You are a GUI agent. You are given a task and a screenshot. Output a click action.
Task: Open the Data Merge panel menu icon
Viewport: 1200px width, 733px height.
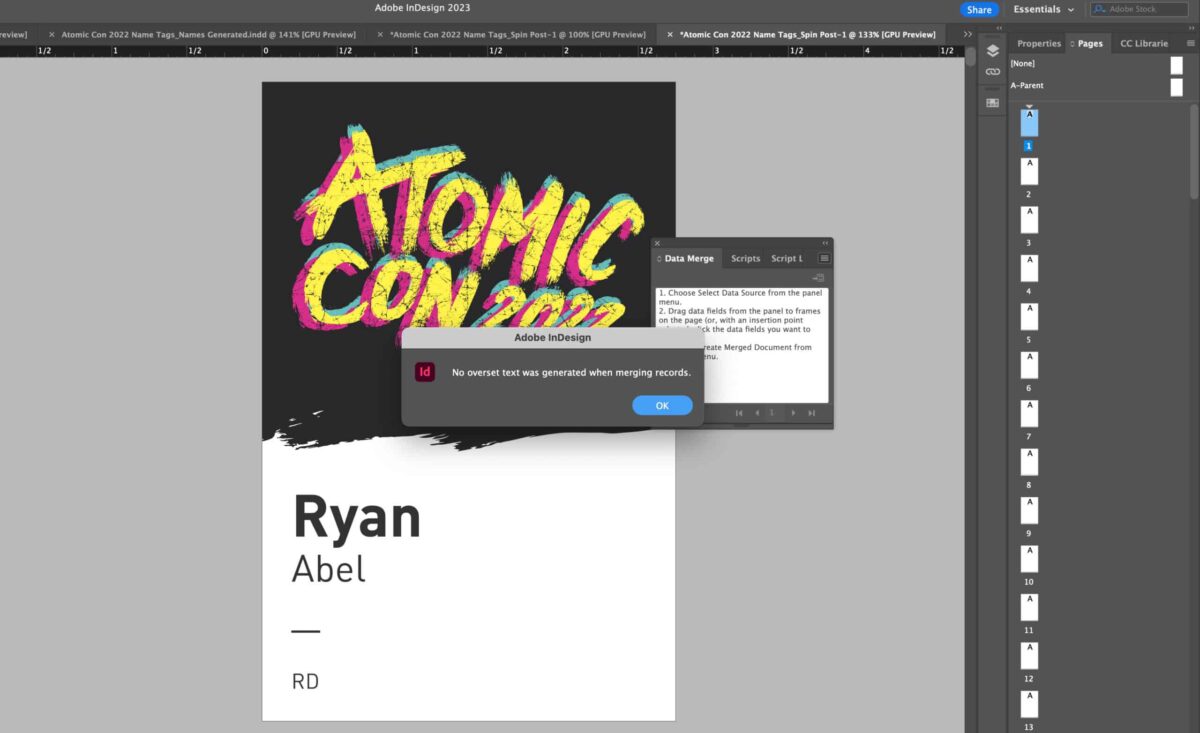point(824,258)
